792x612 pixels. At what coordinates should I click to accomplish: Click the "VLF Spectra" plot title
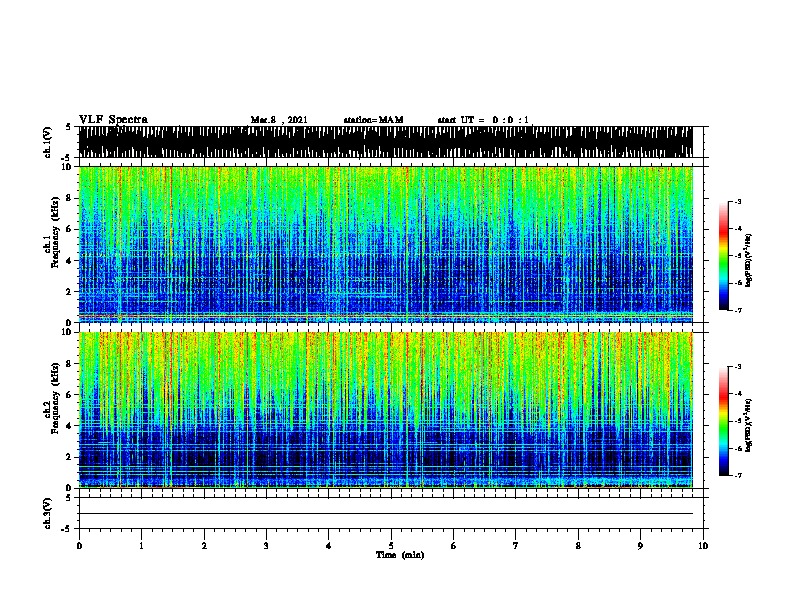coord(113,120)
